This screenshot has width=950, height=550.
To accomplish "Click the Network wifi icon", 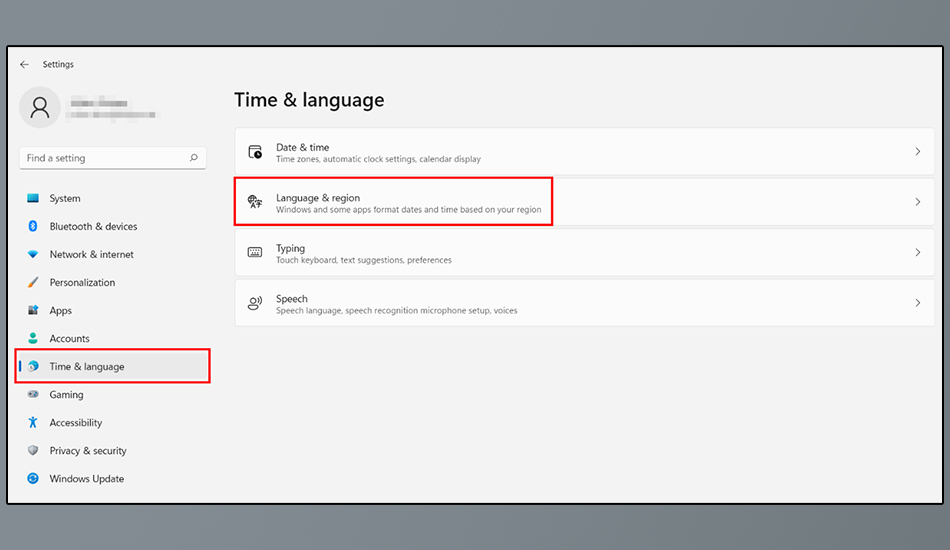I will coord(33,254).
